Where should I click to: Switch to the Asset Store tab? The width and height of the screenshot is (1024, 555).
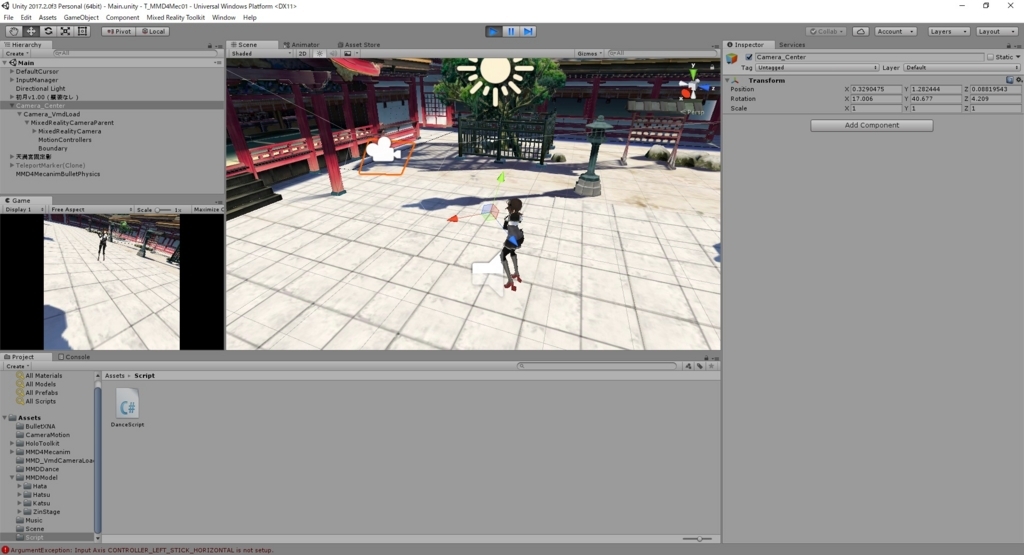pos(358,45)
